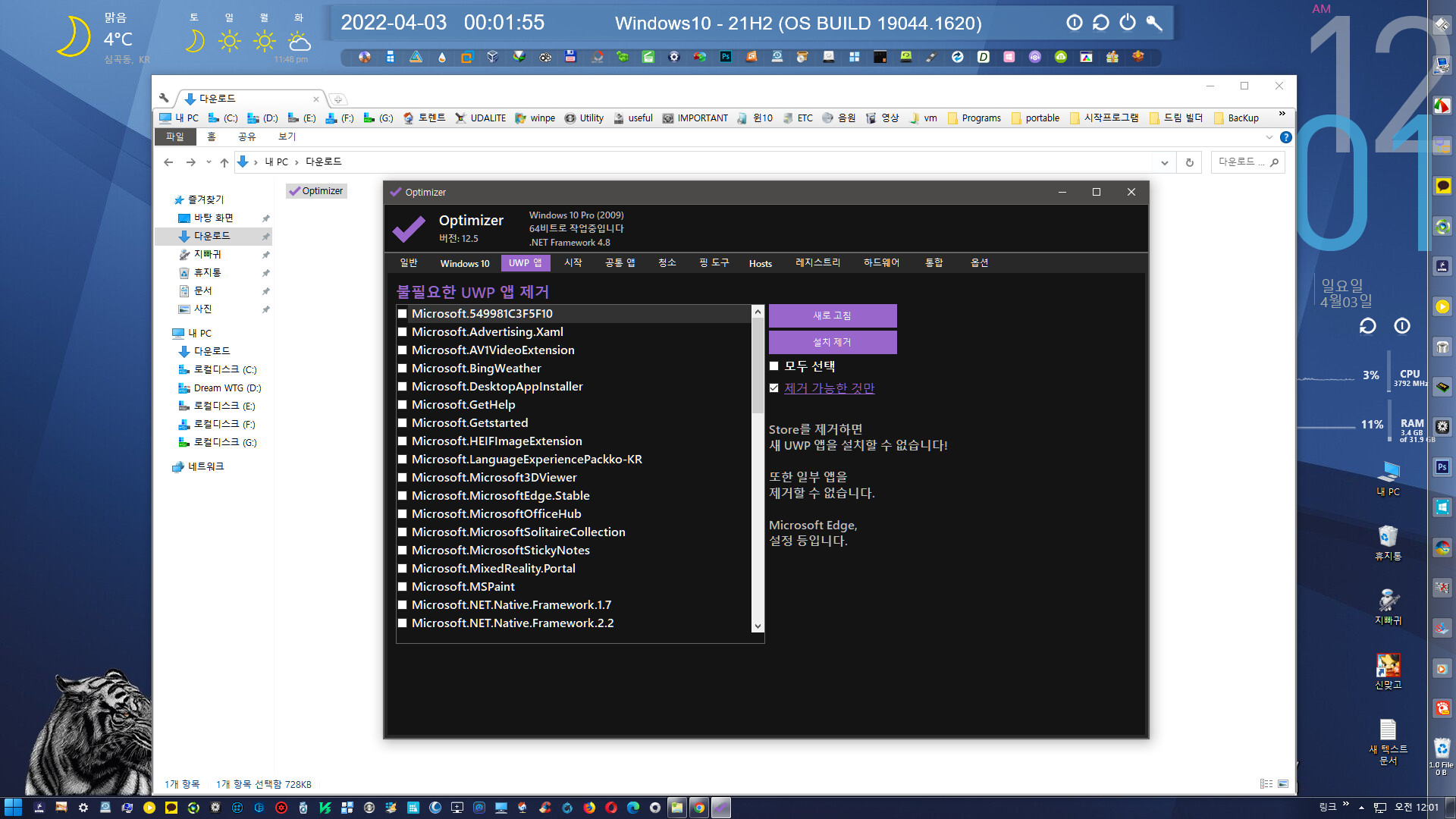Viewport: 1456px width, 819px height.
Task: Open KakaoTalk in the right side dock
Action: [1442, 186]
